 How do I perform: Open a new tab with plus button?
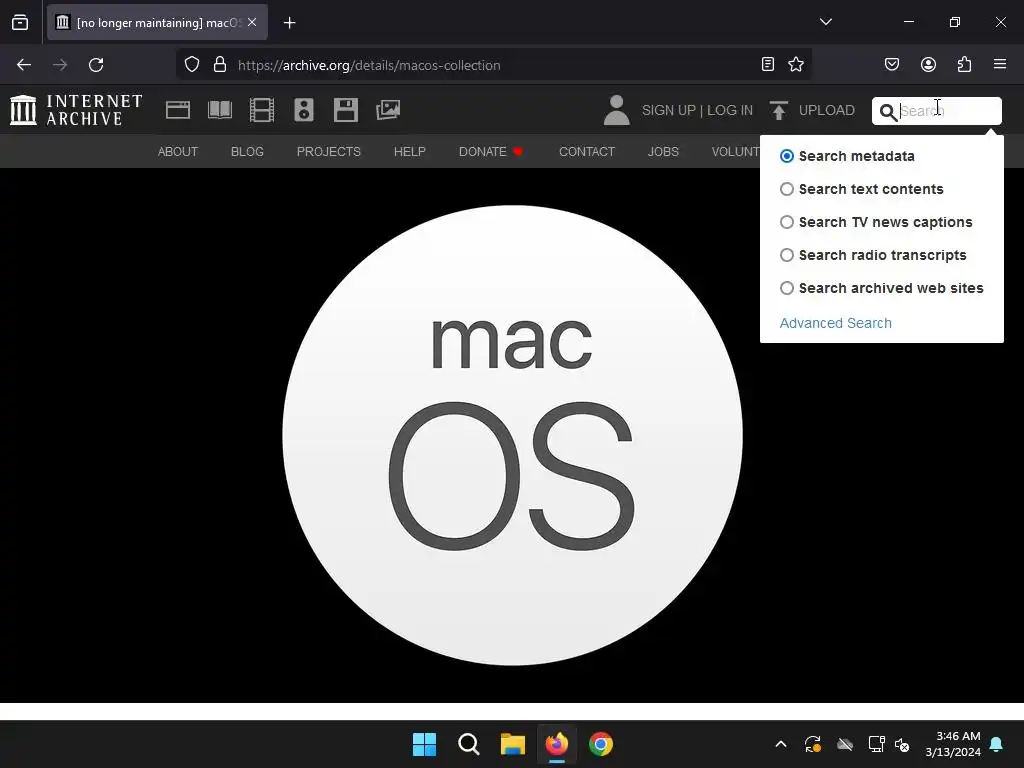pos(290,23)
